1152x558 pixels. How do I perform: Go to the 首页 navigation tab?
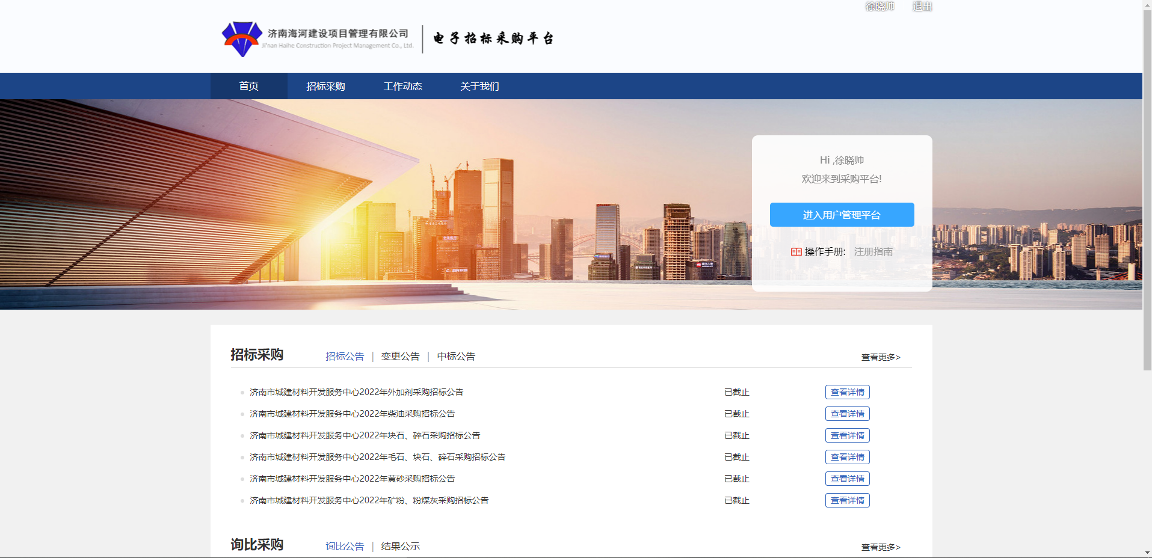click(249, 87)
